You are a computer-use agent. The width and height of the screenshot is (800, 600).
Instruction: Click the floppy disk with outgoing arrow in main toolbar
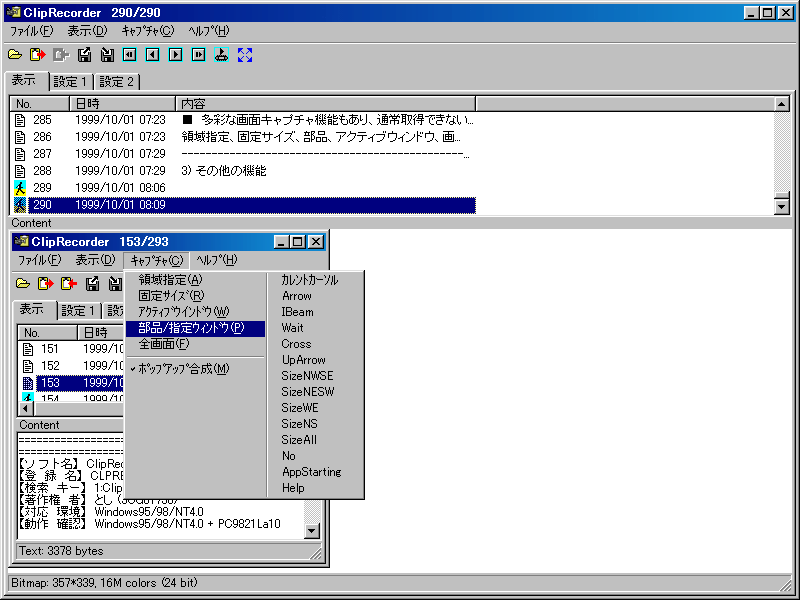tap(84, 55)
